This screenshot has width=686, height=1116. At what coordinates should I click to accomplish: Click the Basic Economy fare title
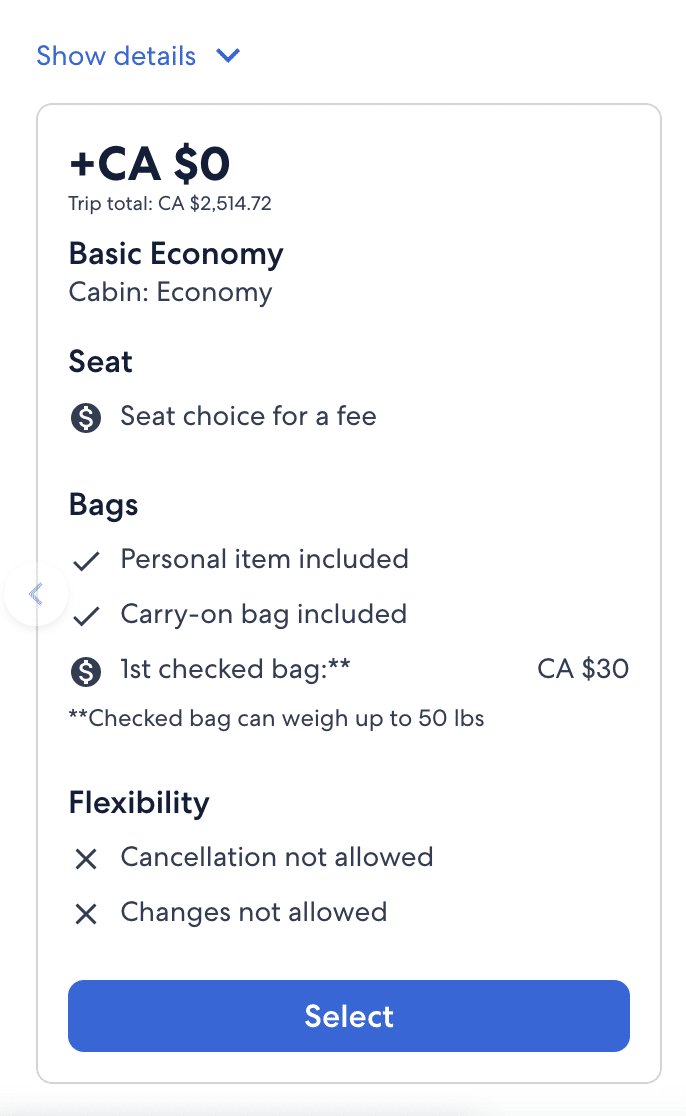(x=176, y=254)
